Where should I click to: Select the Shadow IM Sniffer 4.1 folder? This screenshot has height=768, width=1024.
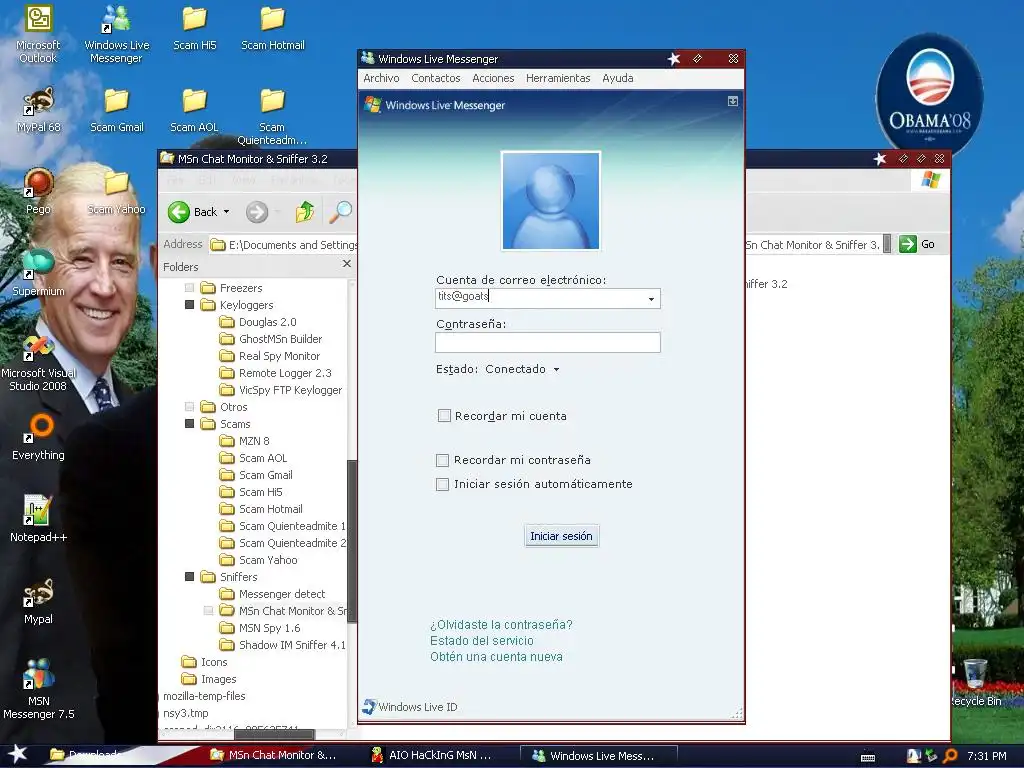pyautogui.click(x=283, y=645)
